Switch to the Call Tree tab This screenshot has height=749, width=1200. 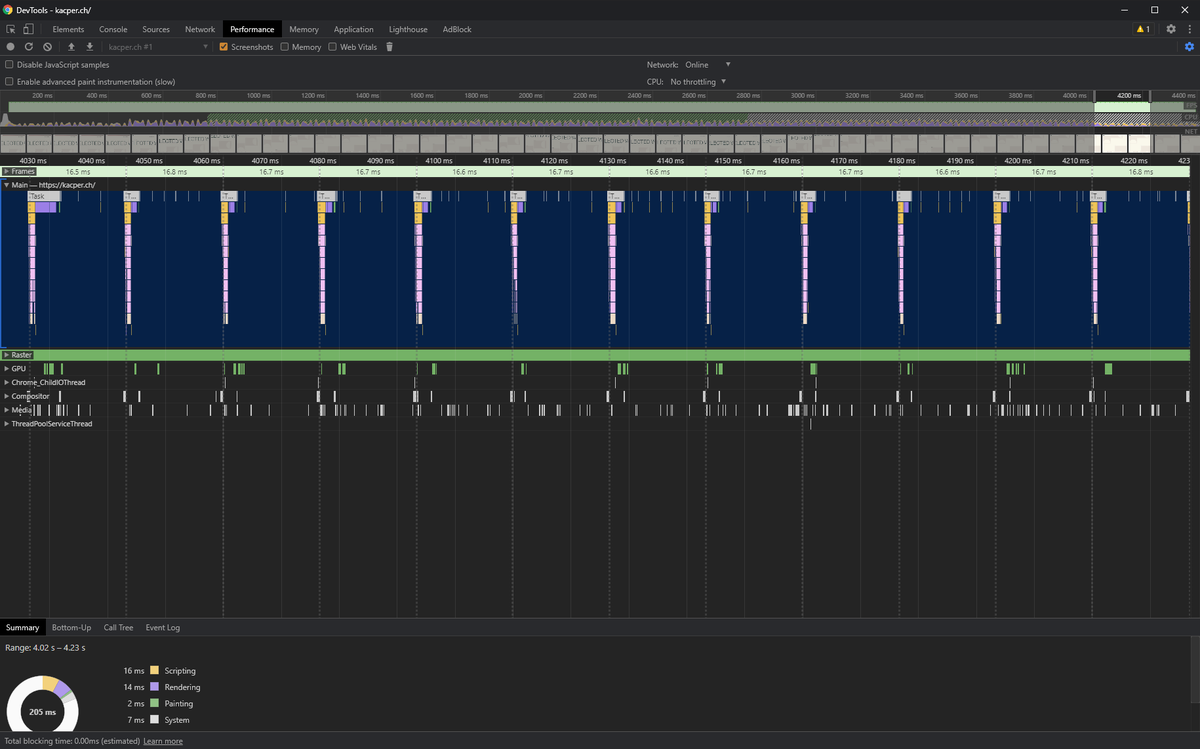(x=118, y=627)
